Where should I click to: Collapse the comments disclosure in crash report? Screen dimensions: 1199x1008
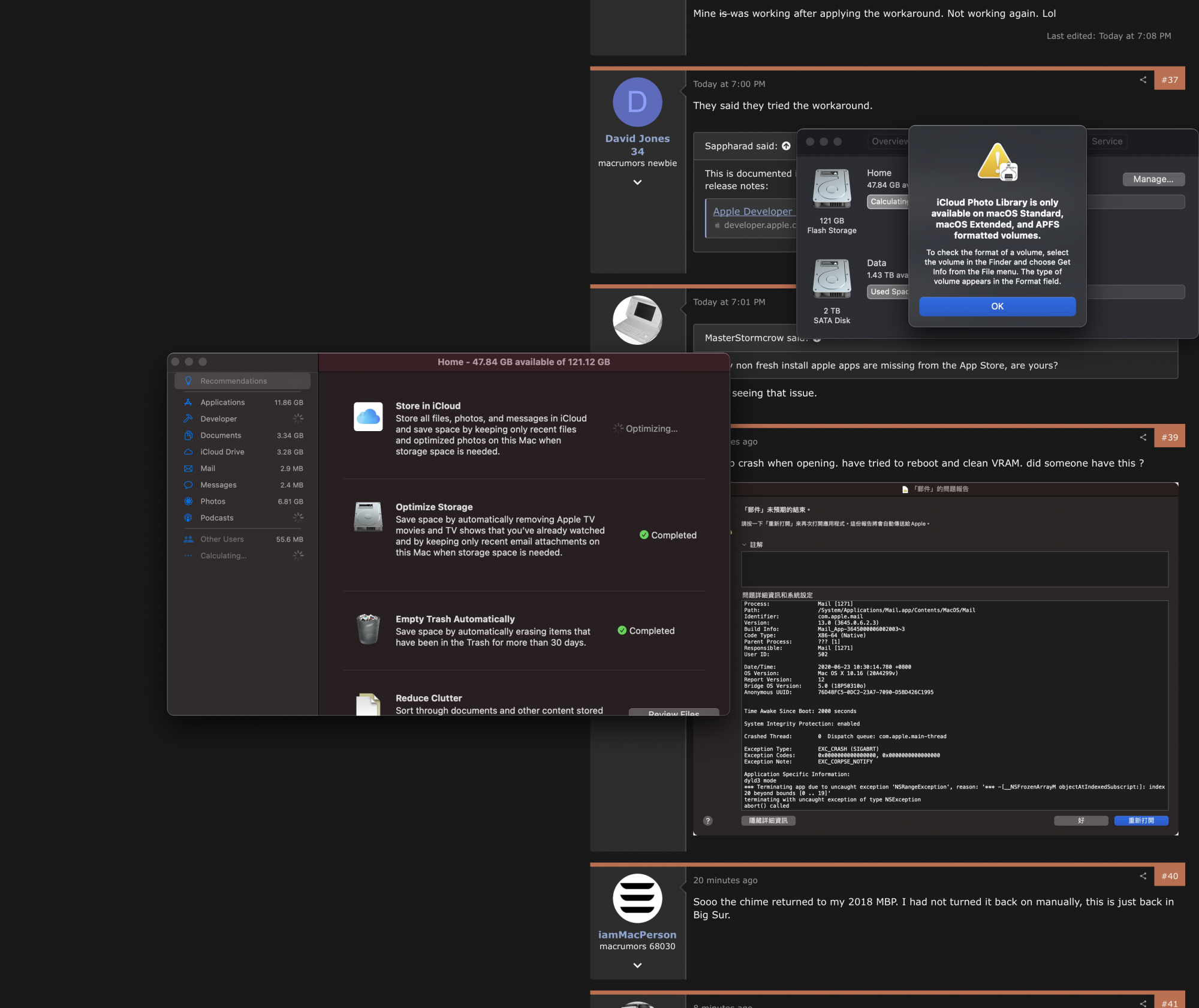click(745, 544)
